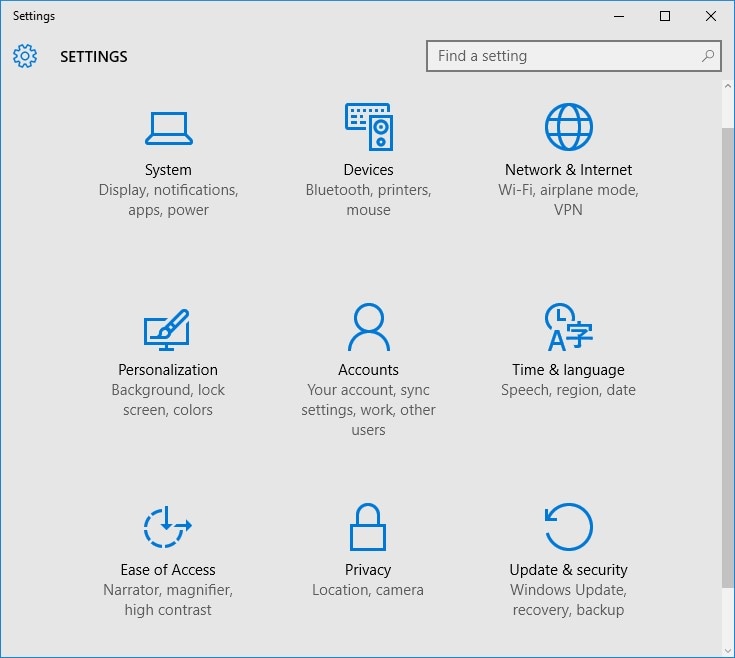Image resolution: width=735 pixels, height=658 pixels.
Task: Click the Find a setting search box
Action: coord(573,56)
